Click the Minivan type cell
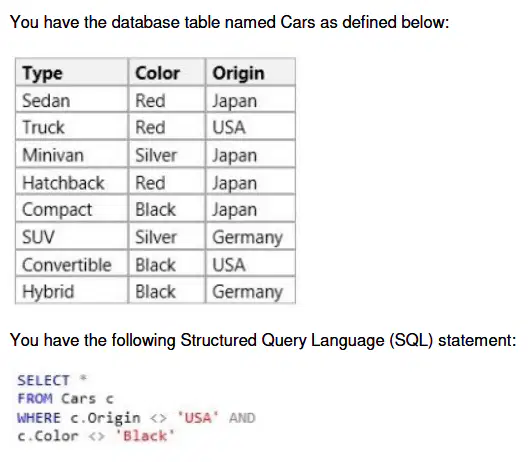The height and width of the screenshot is (462, 528). [x=72, y=155]
